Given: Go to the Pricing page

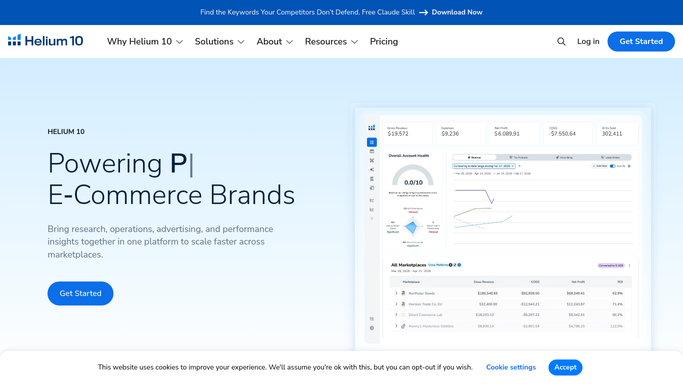Looking at the screenshot, I should (384, 41).
